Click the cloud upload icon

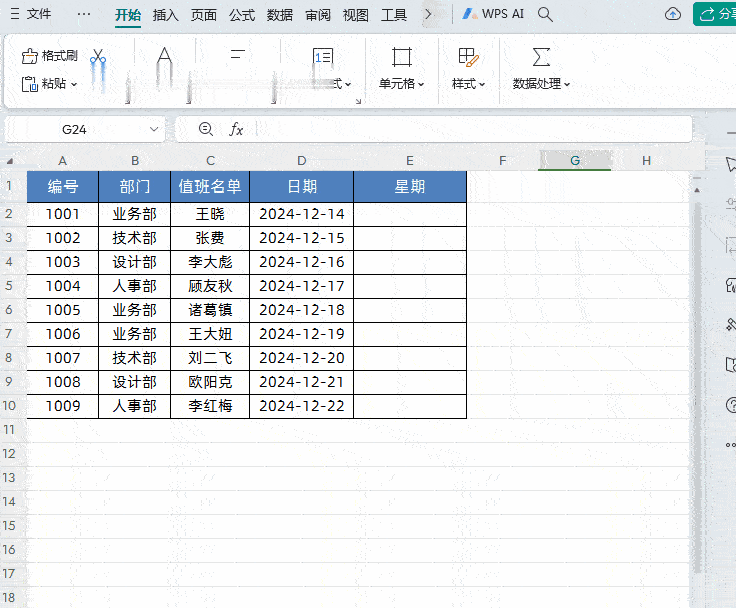[673, 14]
